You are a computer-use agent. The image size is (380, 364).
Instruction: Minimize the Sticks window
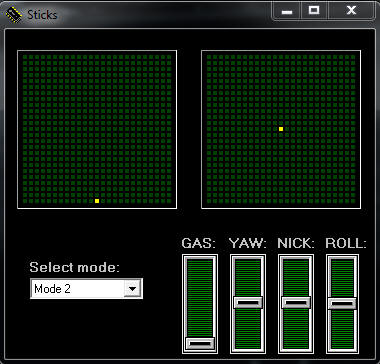(287, 11)
